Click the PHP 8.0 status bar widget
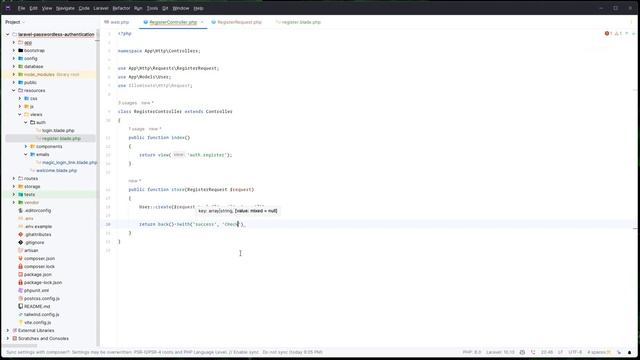 pyautogui.click(x=472, y=352)
